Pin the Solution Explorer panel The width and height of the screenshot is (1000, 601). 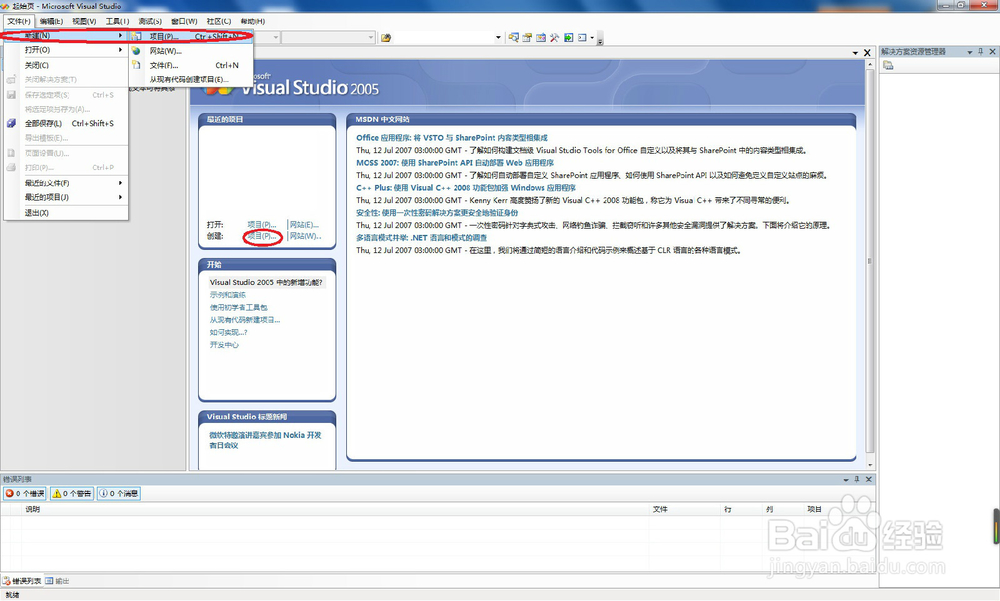pos(981,52)
